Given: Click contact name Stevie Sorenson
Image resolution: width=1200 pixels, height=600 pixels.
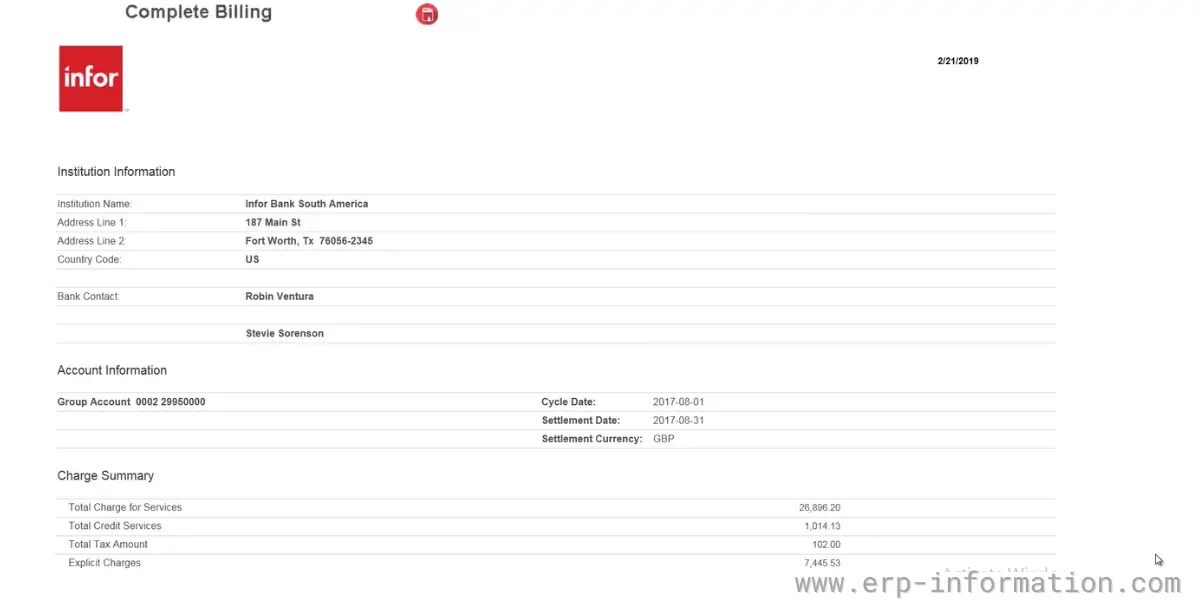Looking at the screenshot, I should [x=284, y=333].
